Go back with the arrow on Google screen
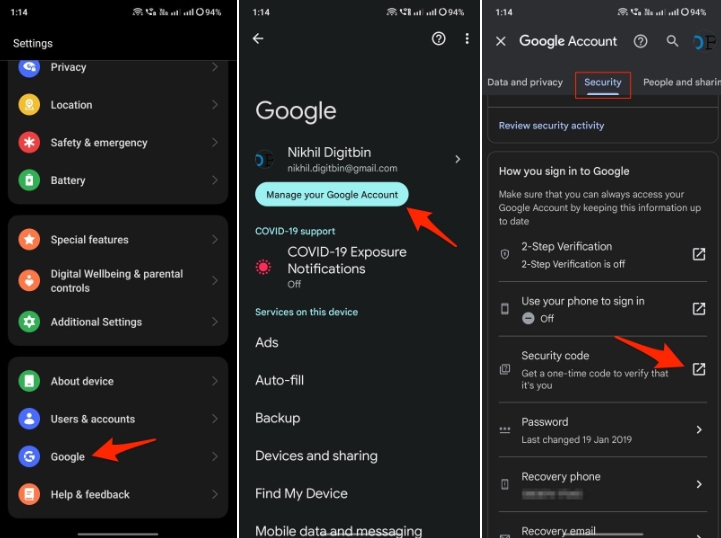Image resolution: width=721 pixels, height=538 pixels. tap(258, 39)
